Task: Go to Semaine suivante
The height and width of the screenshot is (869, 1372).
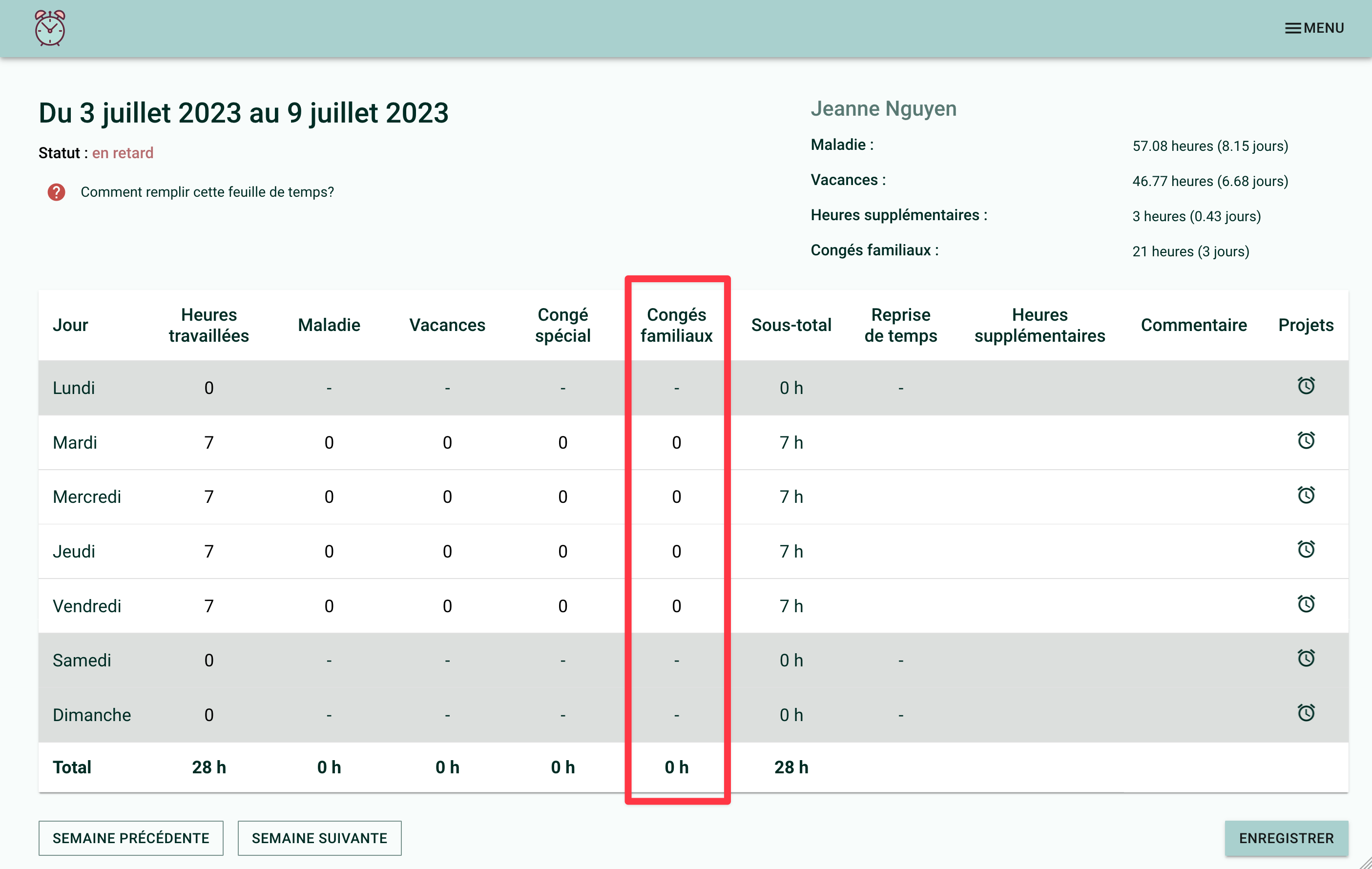Action: click(x=319, y=838)
